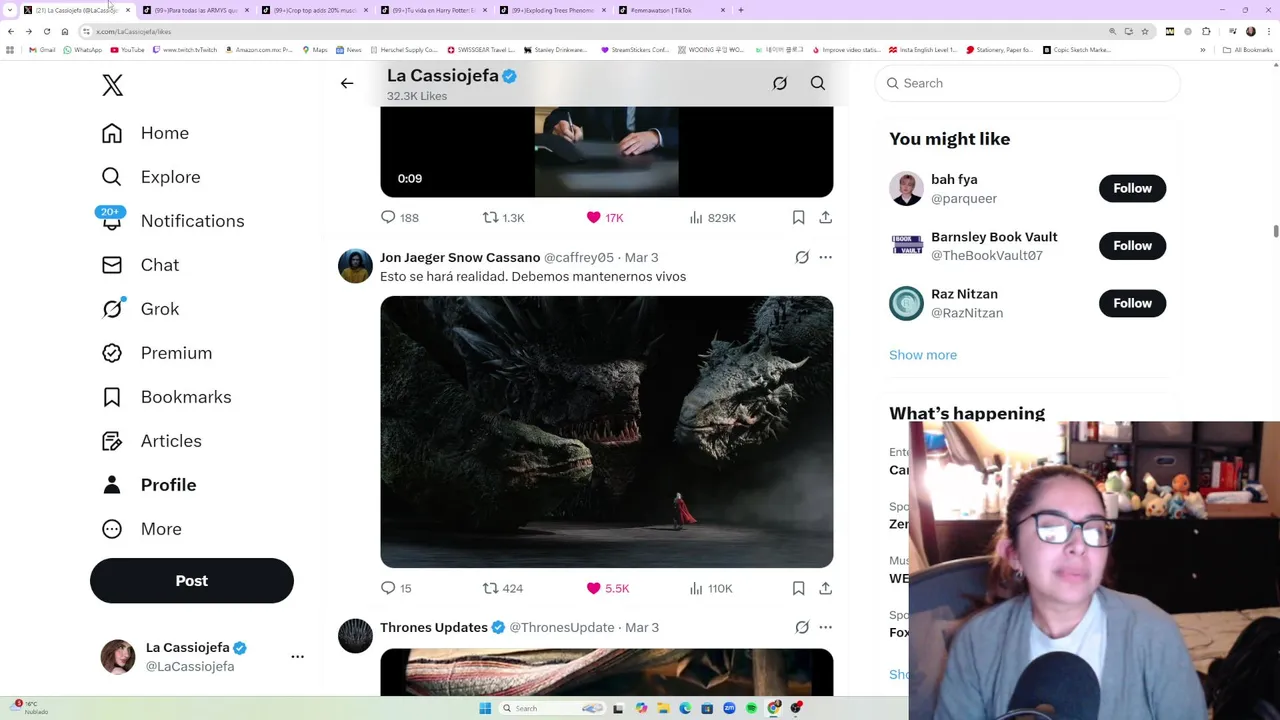1280x720 pixels.
Task: Open more options on Jon Jaeger's post
Action: tap(825, 258)
